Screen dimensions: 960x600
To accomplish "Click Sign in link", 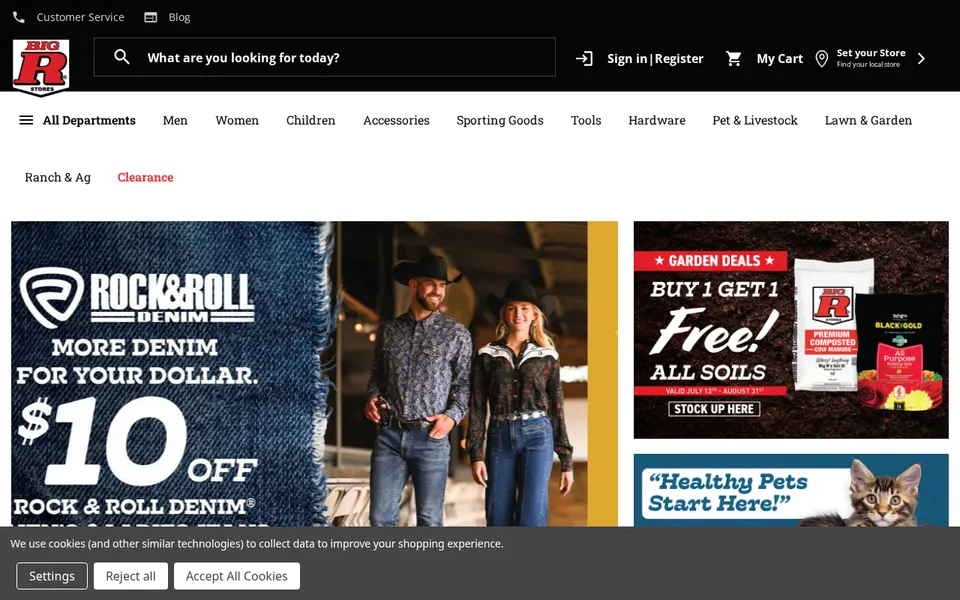I will [x=627, y=59].
